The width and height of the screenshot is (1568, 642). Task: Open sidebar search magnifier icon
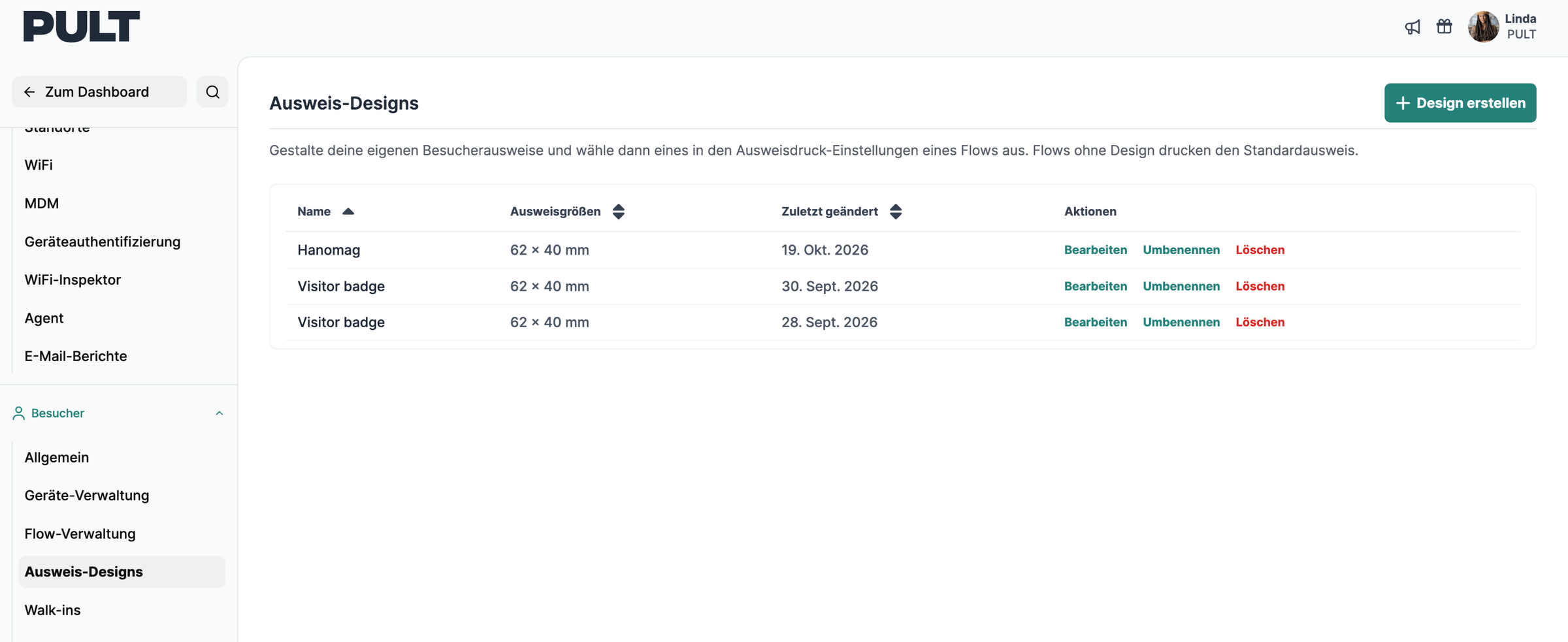[x=212, y=92]
